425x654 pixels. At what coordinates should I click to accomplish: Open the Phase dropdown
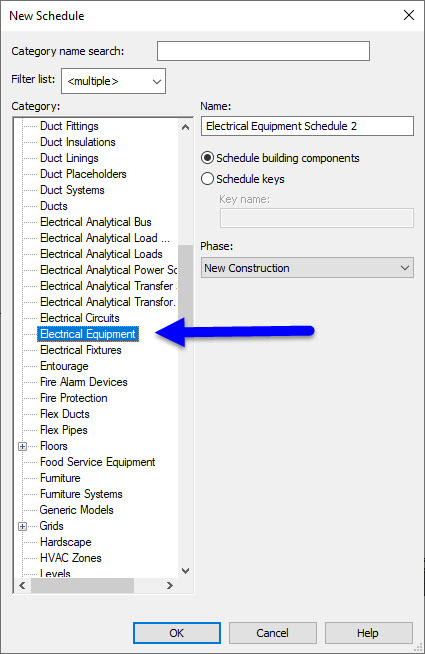pos(307,268)
